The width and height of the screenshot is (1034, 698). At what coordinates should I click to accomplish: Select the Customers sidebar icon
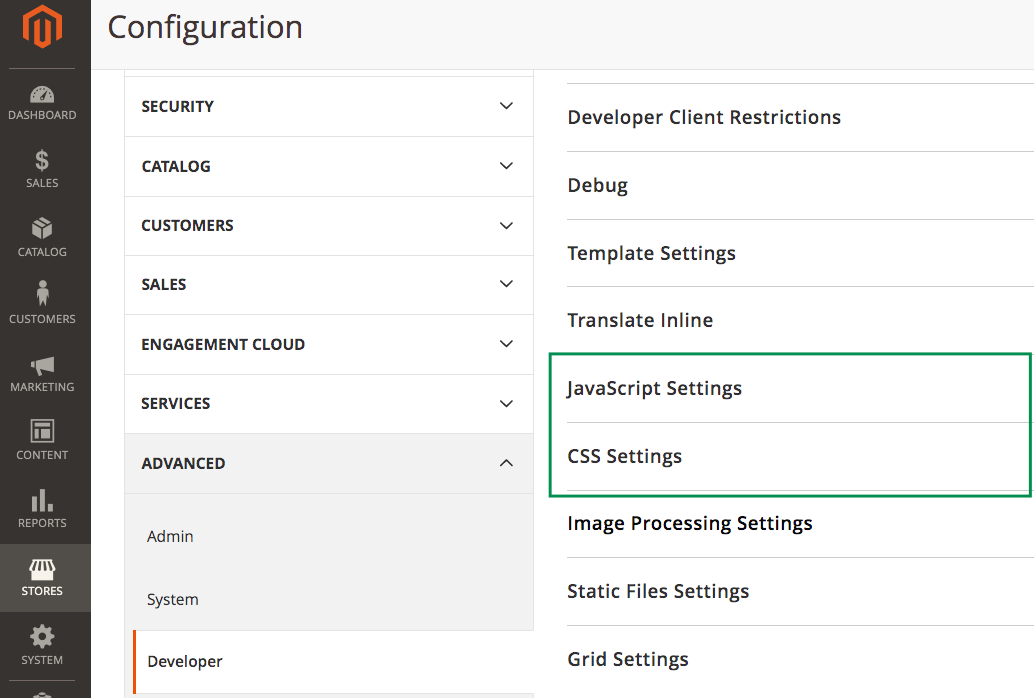(x=42, y=305)
